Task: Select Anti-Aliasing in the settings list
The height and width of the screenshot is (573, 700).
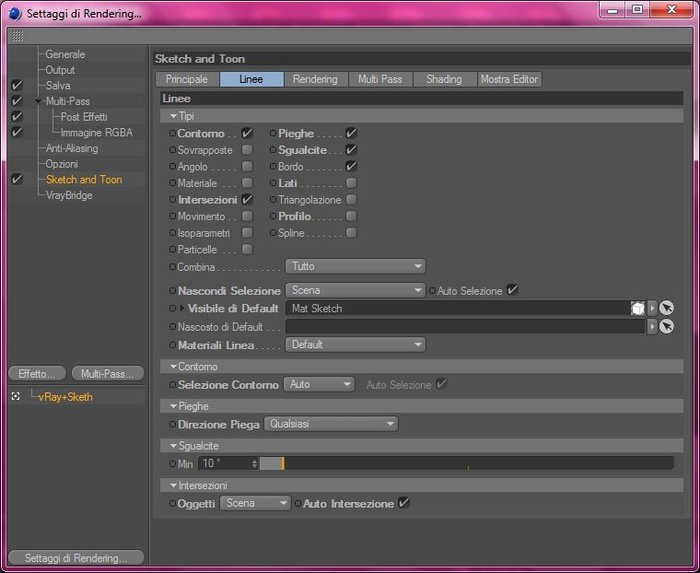Action: (72, 148)
